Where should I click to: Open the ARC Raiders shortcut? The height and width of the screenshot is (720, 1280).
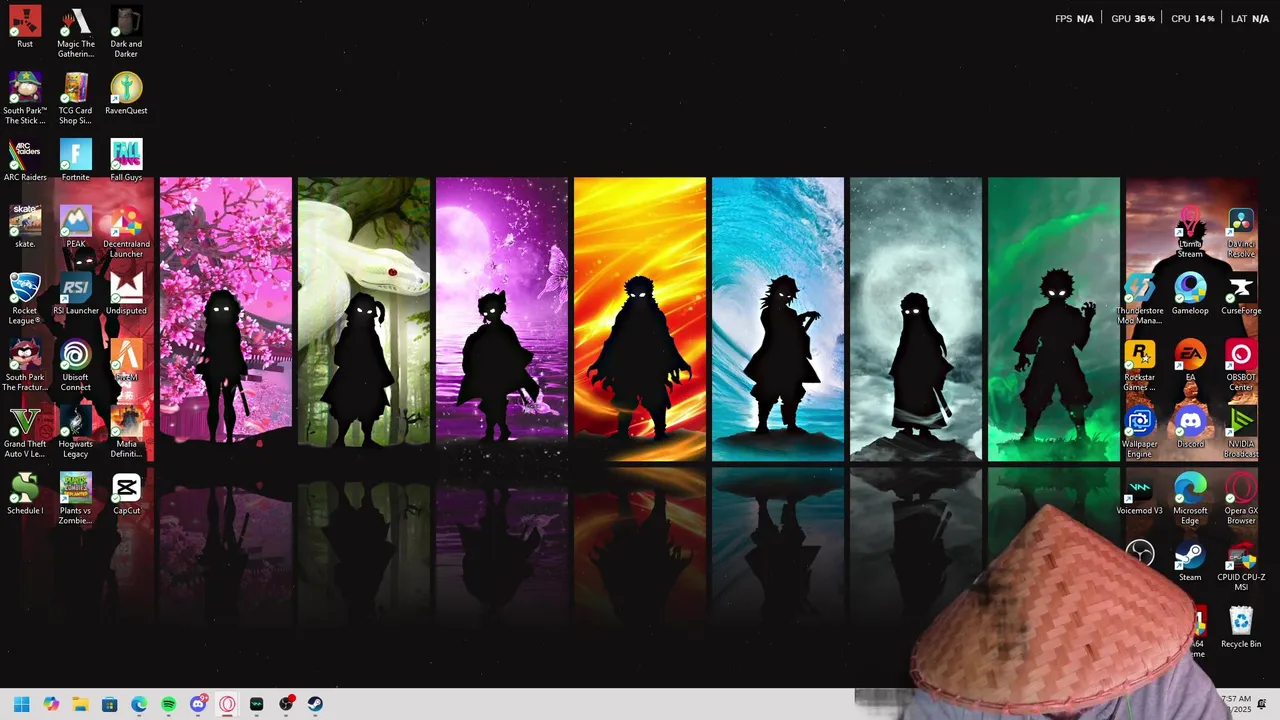(25, 160)
